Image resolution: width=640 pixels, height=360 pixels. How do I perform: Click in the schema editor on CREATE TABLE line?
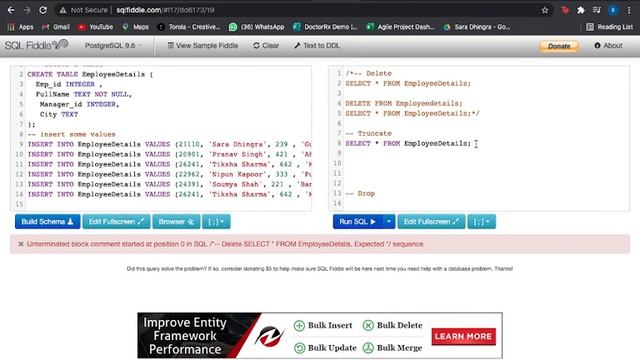click(x=90, y=74)
